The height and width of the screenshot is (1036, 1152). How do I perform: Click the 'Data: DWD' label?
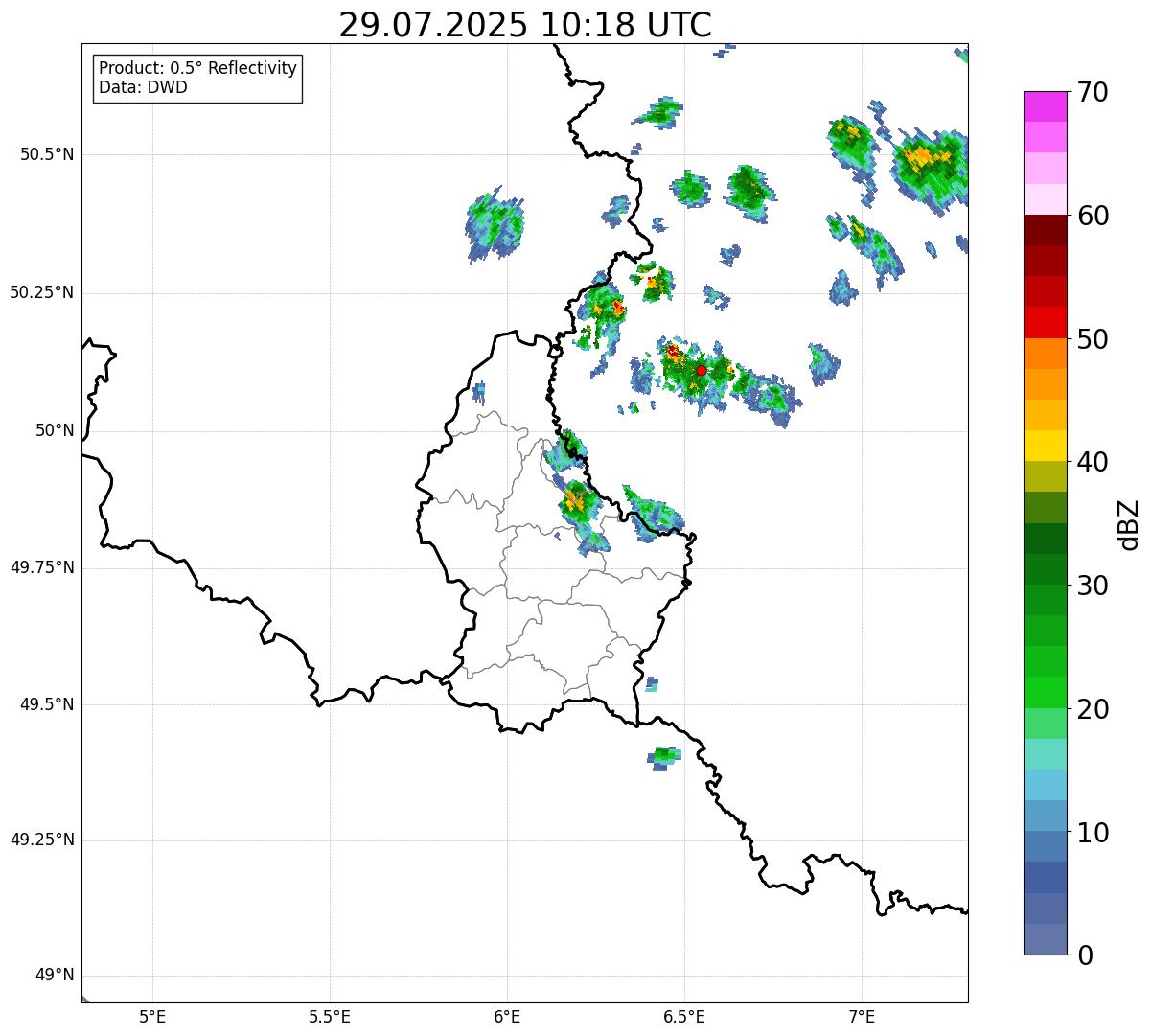[x=143, y=87]
